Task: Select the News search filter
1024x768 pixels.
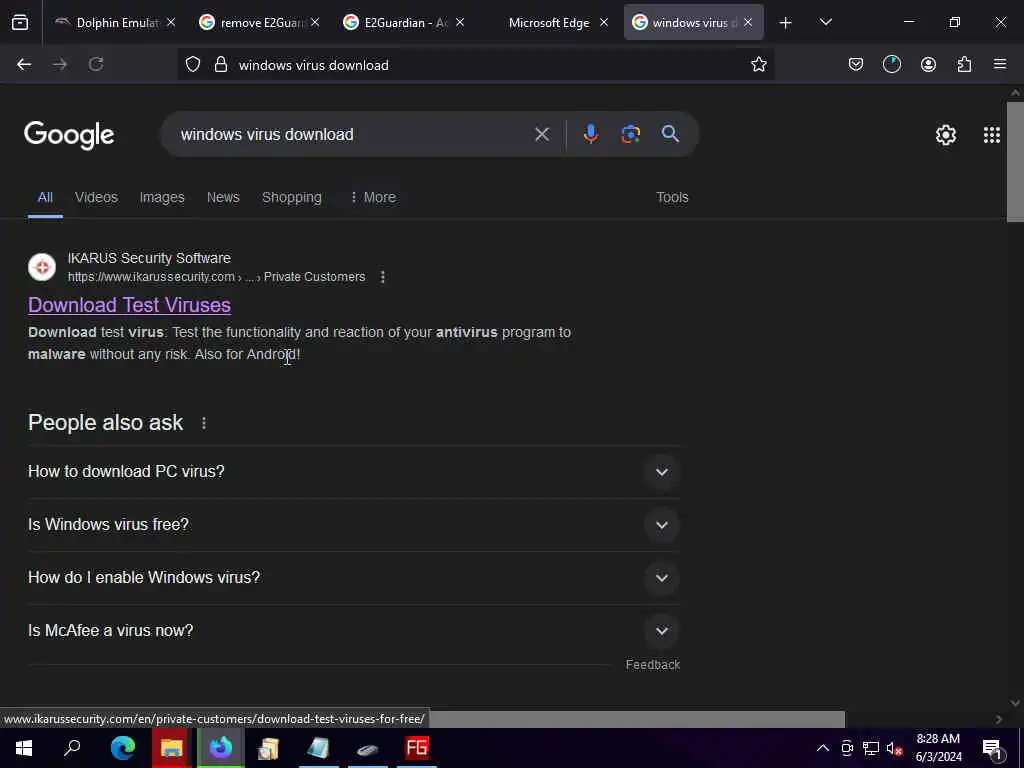Action: tap(223, 197)
